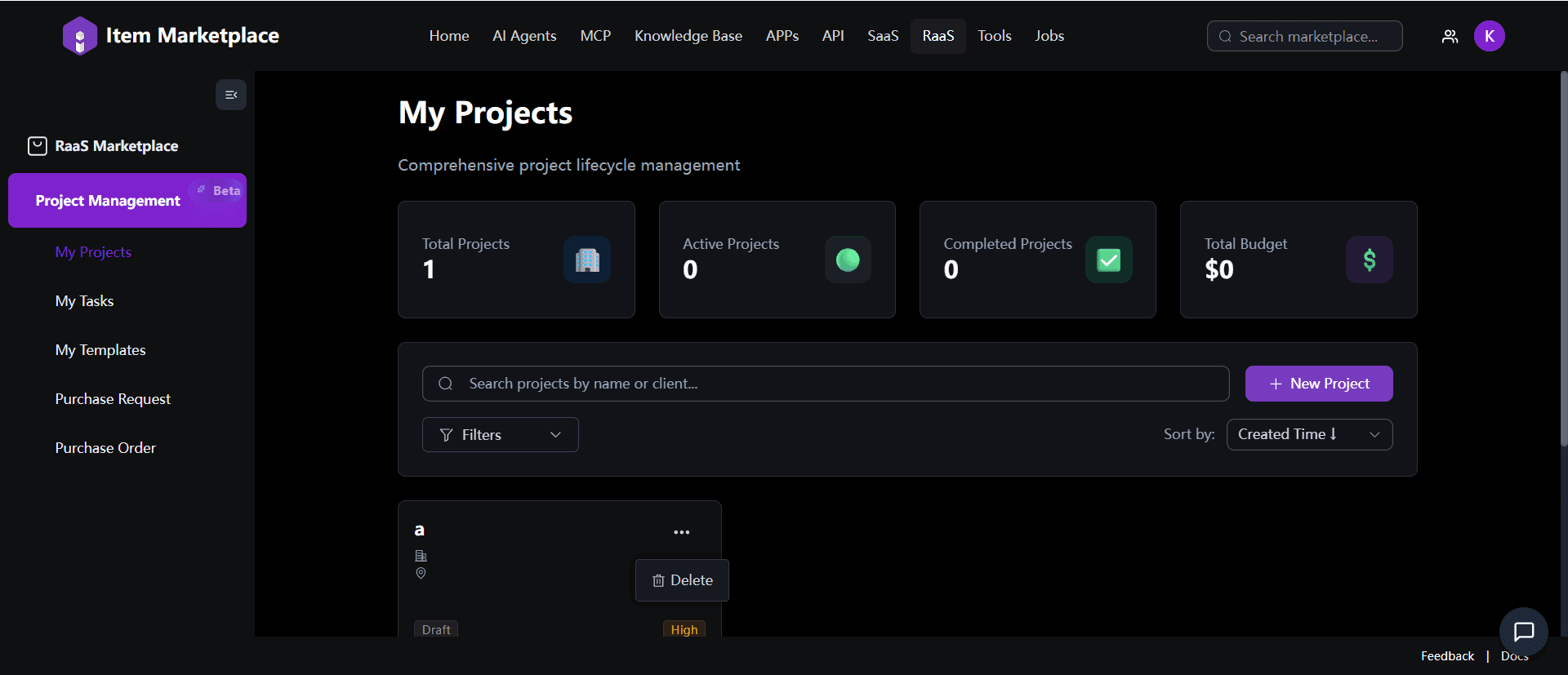Screen dimensions: 1568x675
Task: Click the Project Management Beta button
Action: tap(127, 200)
